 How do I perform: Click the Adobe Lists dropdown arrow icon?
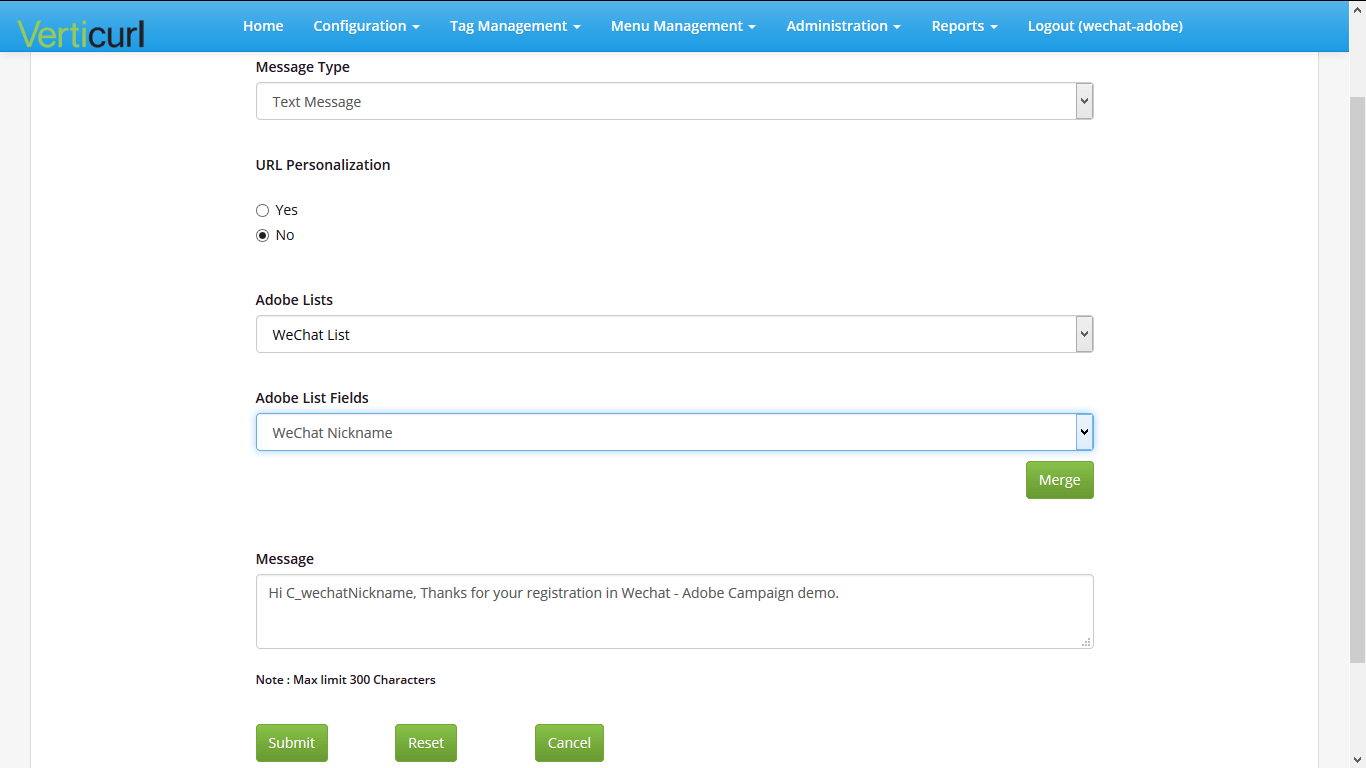(x=1084, y=333)
